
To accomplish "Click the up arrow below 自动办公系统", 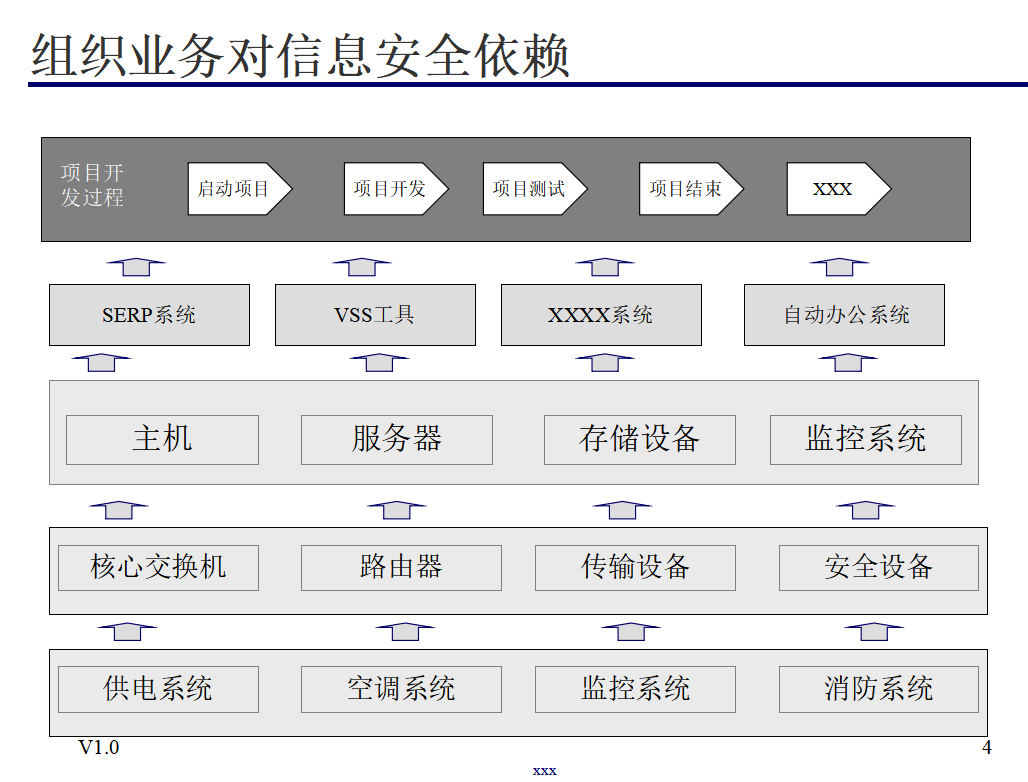I will coord(848,362).
